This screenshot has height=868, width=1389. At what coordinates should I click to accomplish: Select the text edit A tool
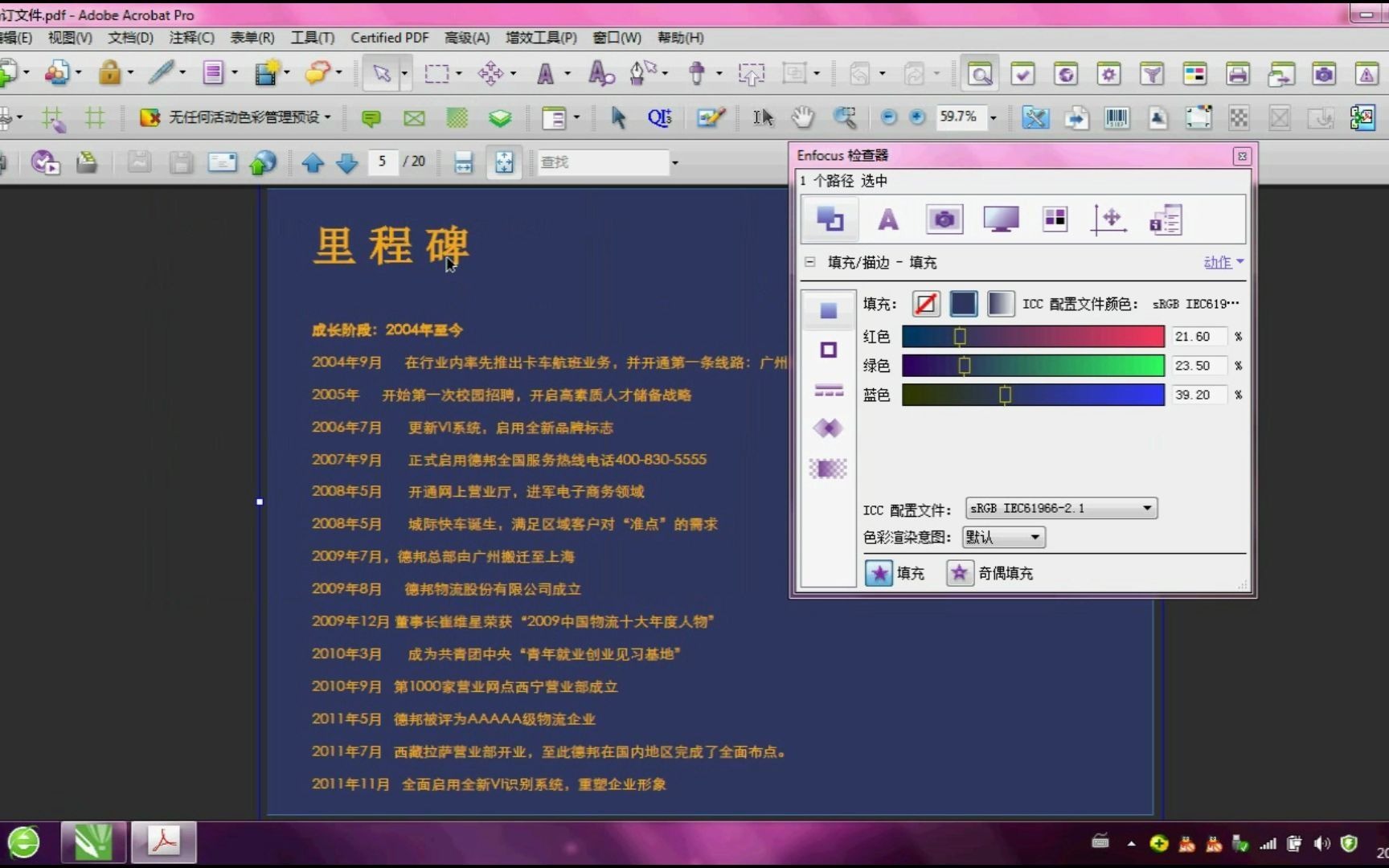(545, 73)
